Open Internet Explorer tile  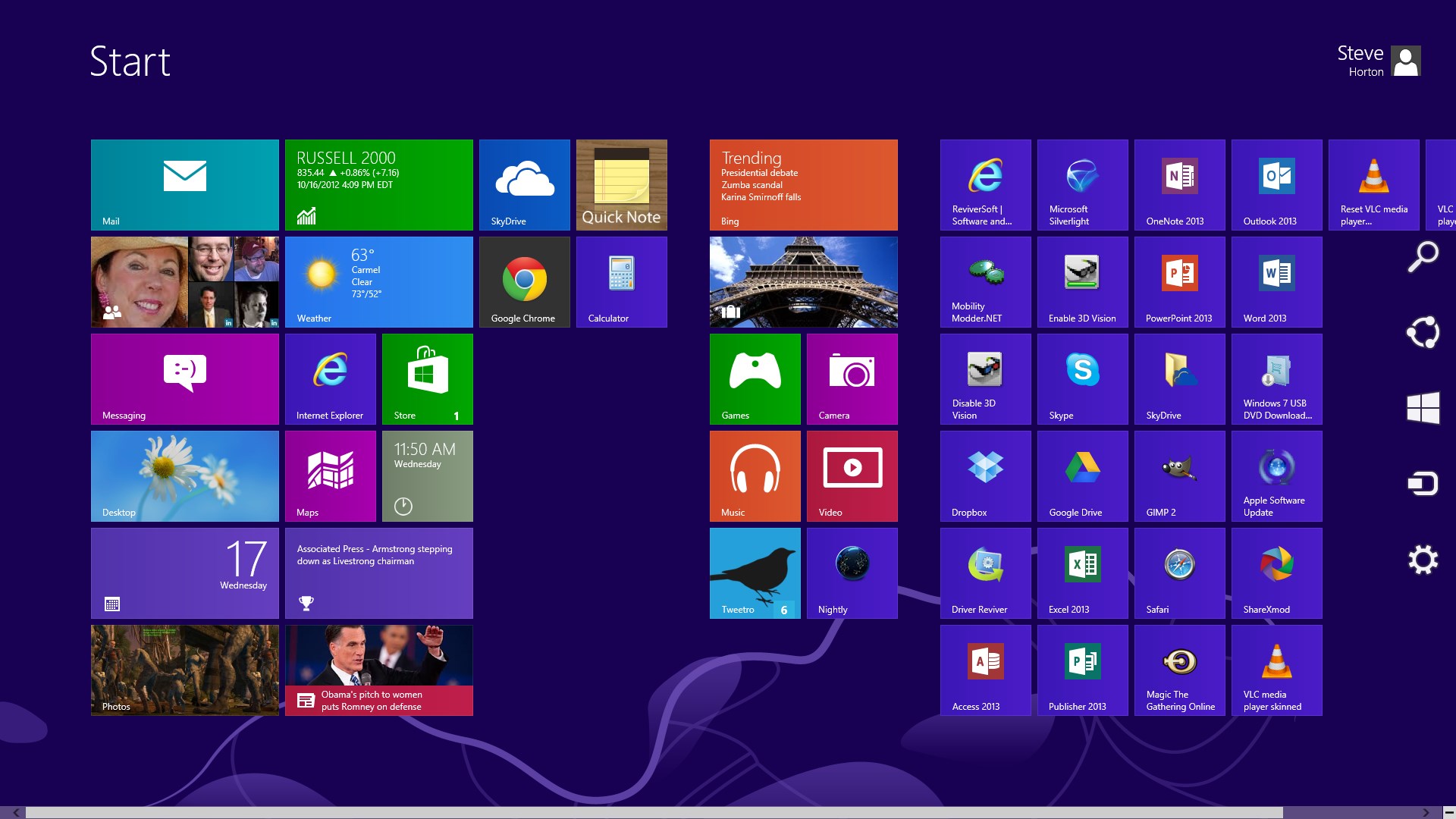tap(331, 379)
